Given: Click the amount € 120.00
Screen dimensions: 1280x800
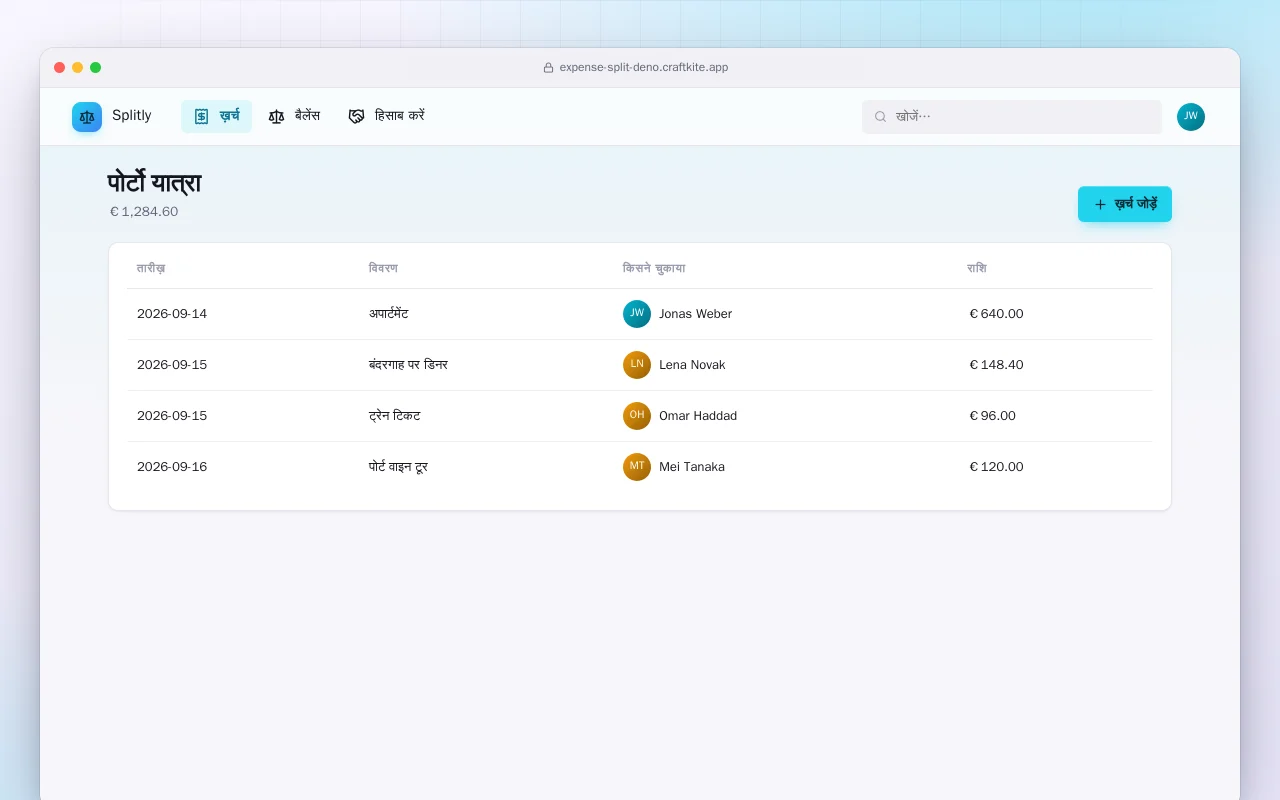Looking at the screenshot, I should [996, 467].
